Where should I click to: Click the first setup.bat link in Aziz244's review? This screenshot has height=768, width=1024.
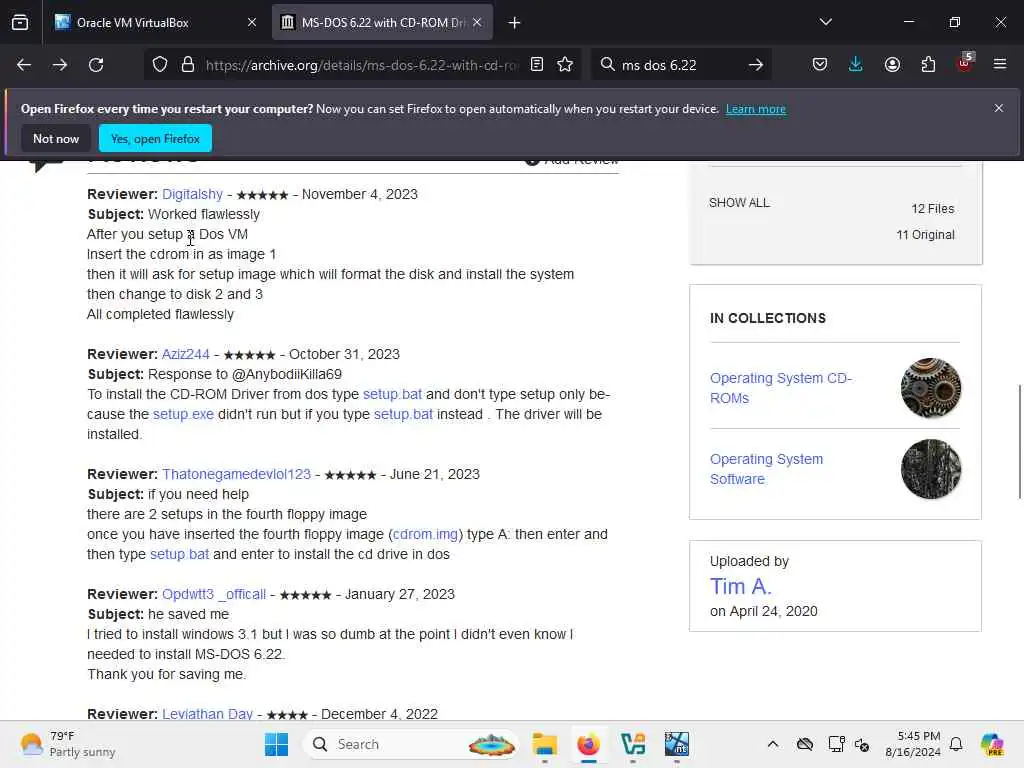pyautogui.click(x=392, y=394)
